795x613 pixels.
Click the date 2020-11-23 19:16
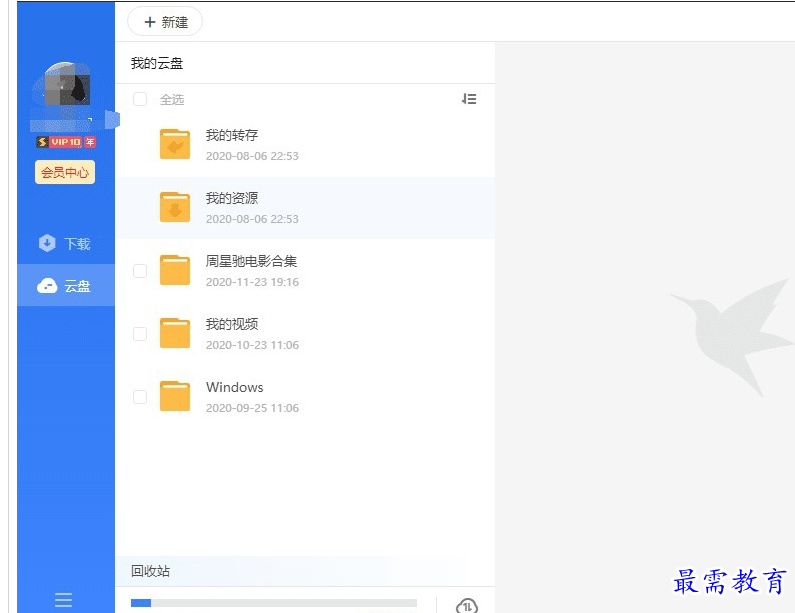point(252,282)
